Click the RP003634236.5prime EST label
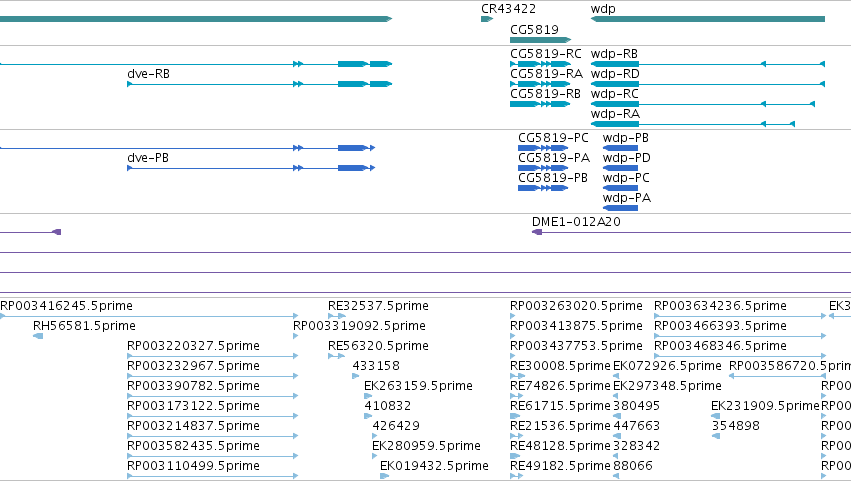This screenshot has height=481, width=851. [720, 306]
